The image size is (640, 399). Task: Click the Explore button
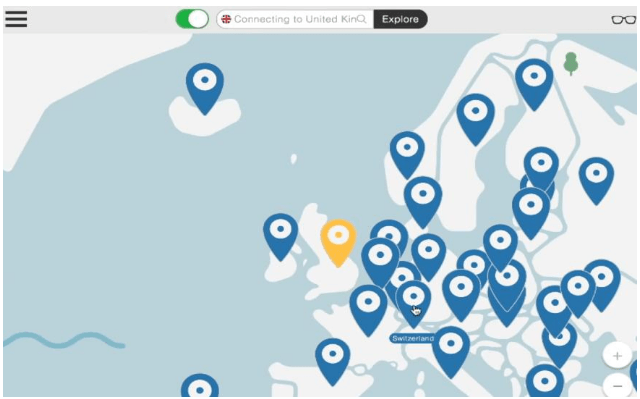400,19
